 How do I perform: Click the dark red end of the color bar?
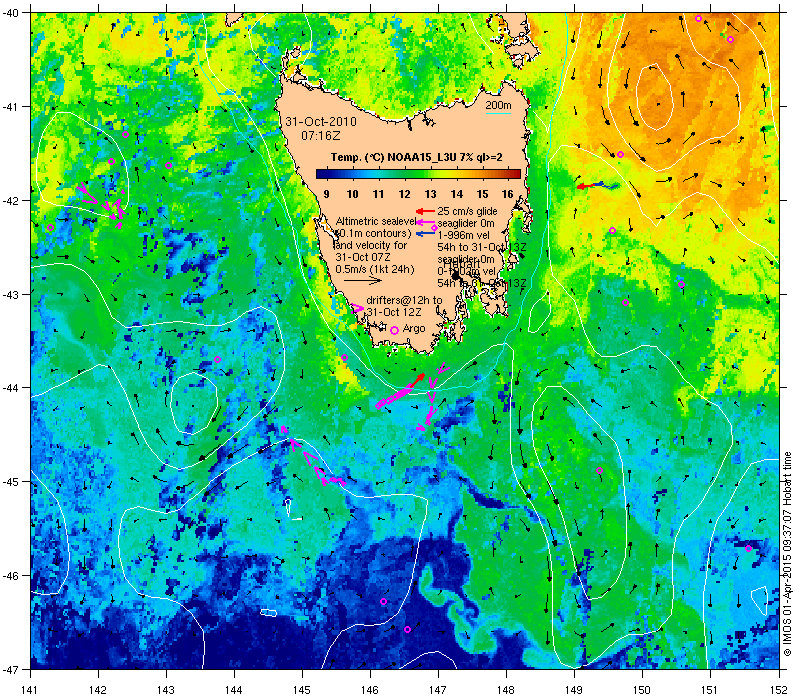click(517, 174)
